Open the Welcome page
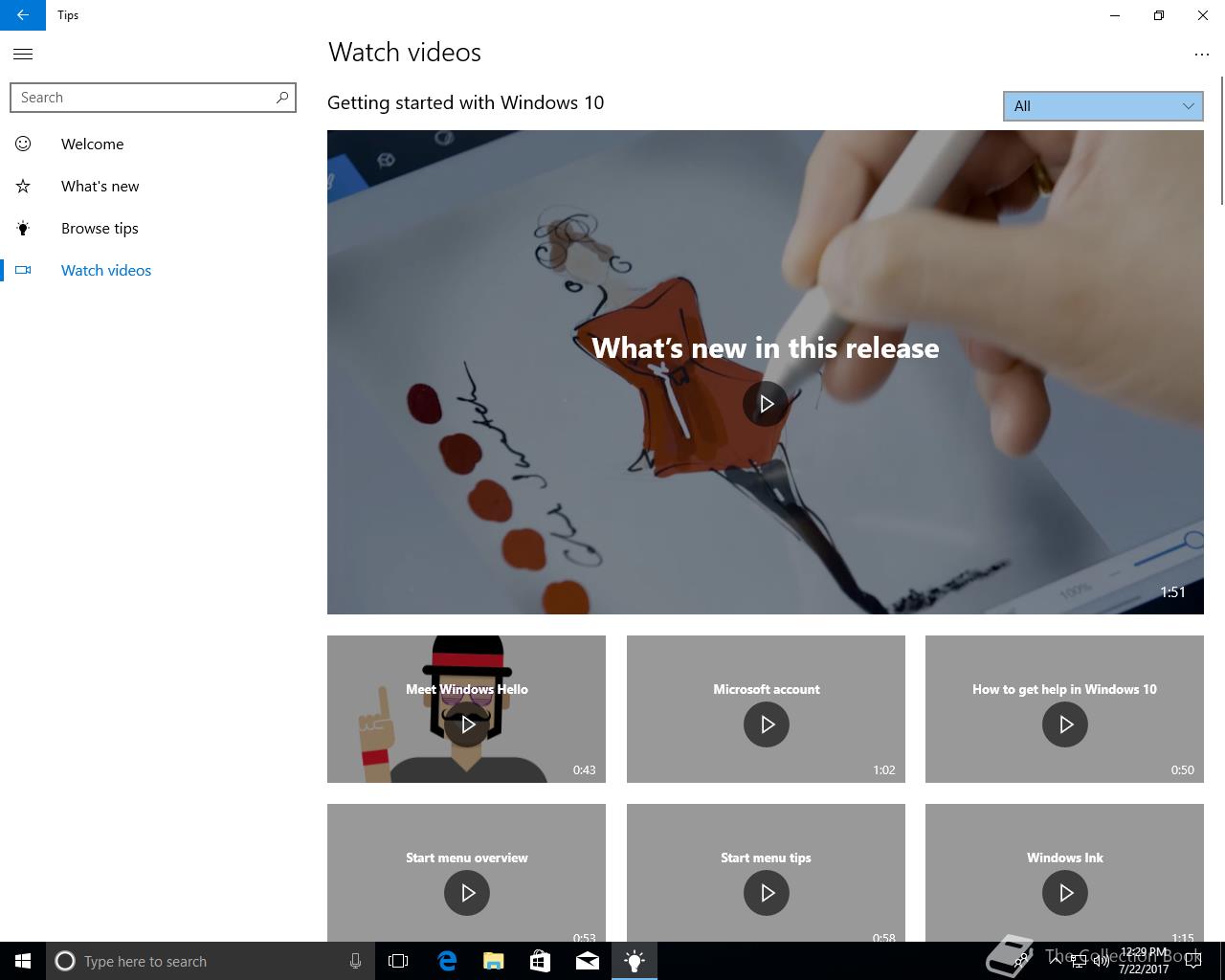The width and height of the screenshot is (1225, 980). pos(153,144)
